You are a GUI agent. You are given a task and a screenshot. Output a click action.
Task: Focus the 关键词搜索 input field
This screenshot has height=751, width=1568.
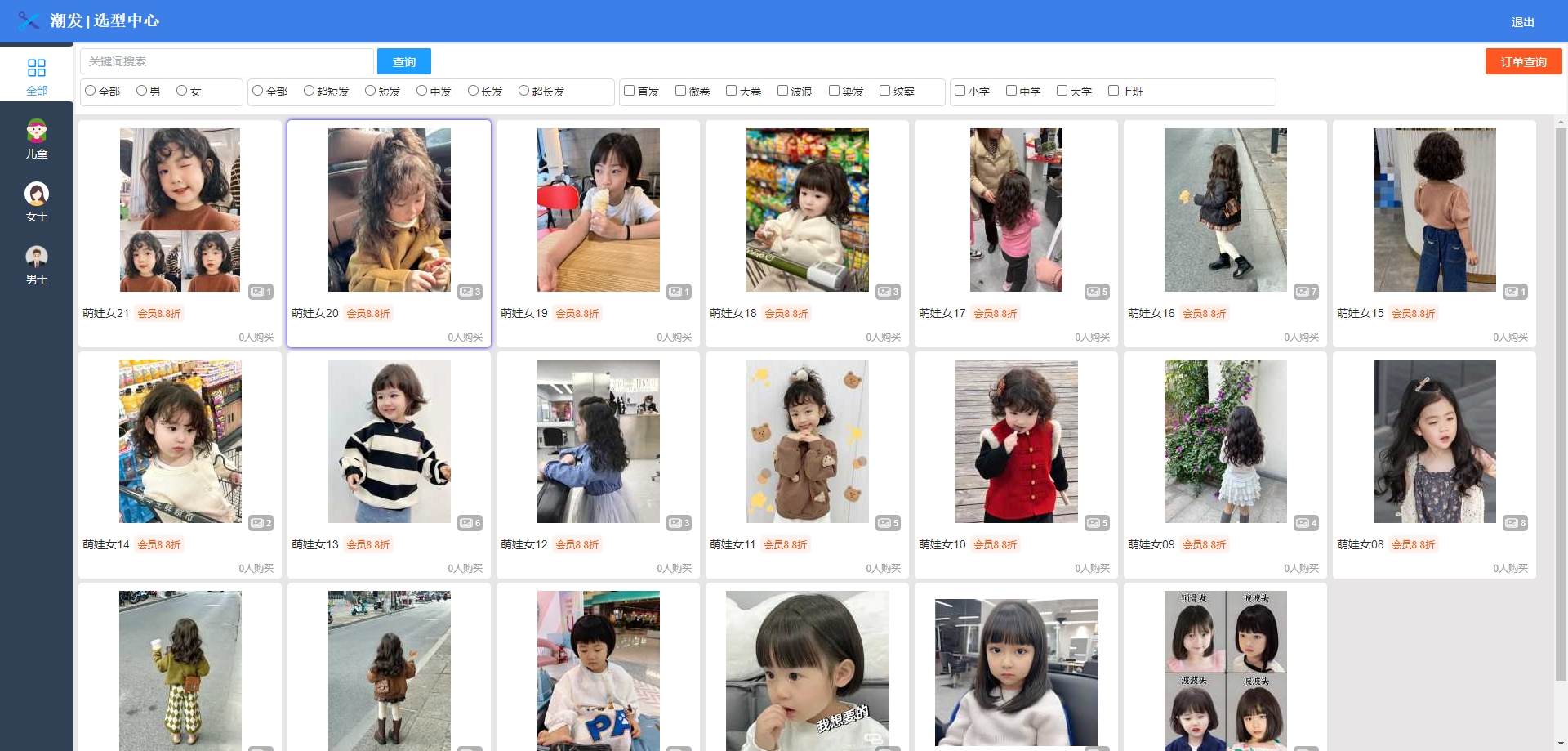pyautogui.click(x=227, y=61)
